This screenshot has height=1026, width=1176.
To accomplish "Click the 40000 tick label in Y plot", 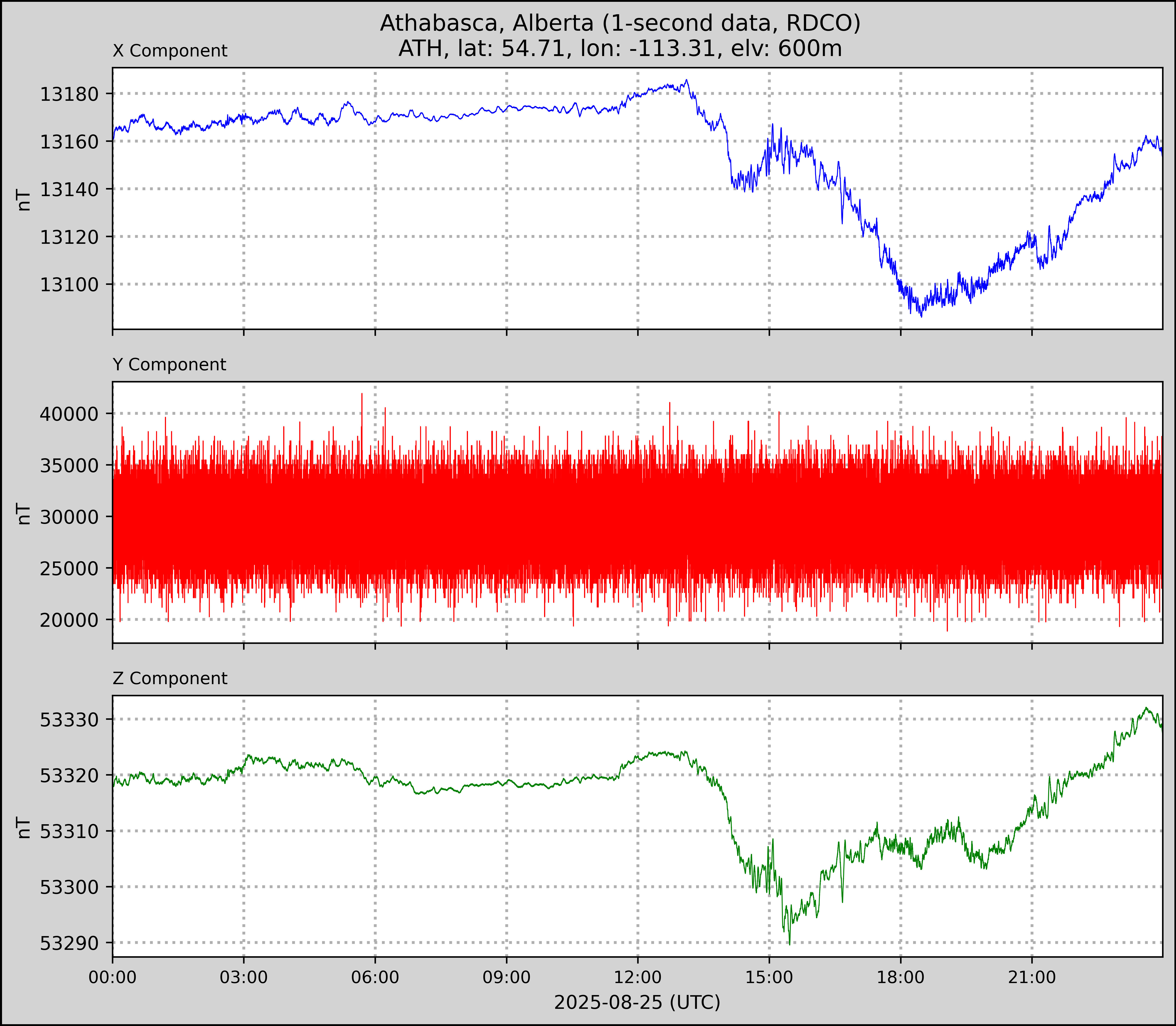I will pos(69,414).
